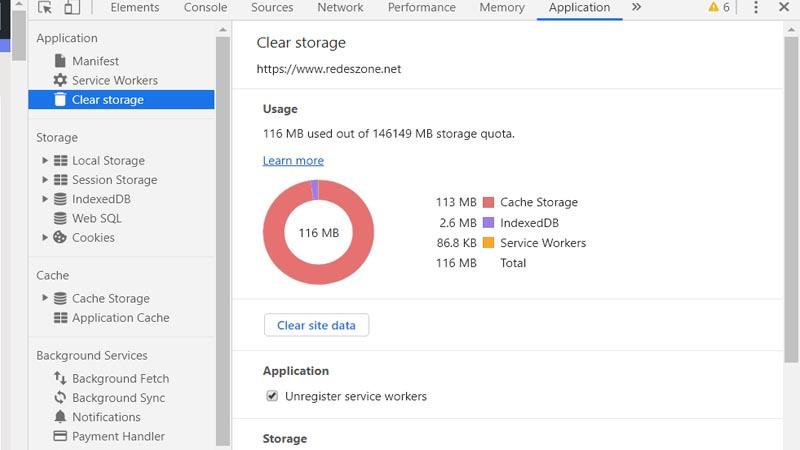Image resolution: width=800 pixels, height=450 pixels.
Task: Click the Manifest file icon
Action: [60, 61]
